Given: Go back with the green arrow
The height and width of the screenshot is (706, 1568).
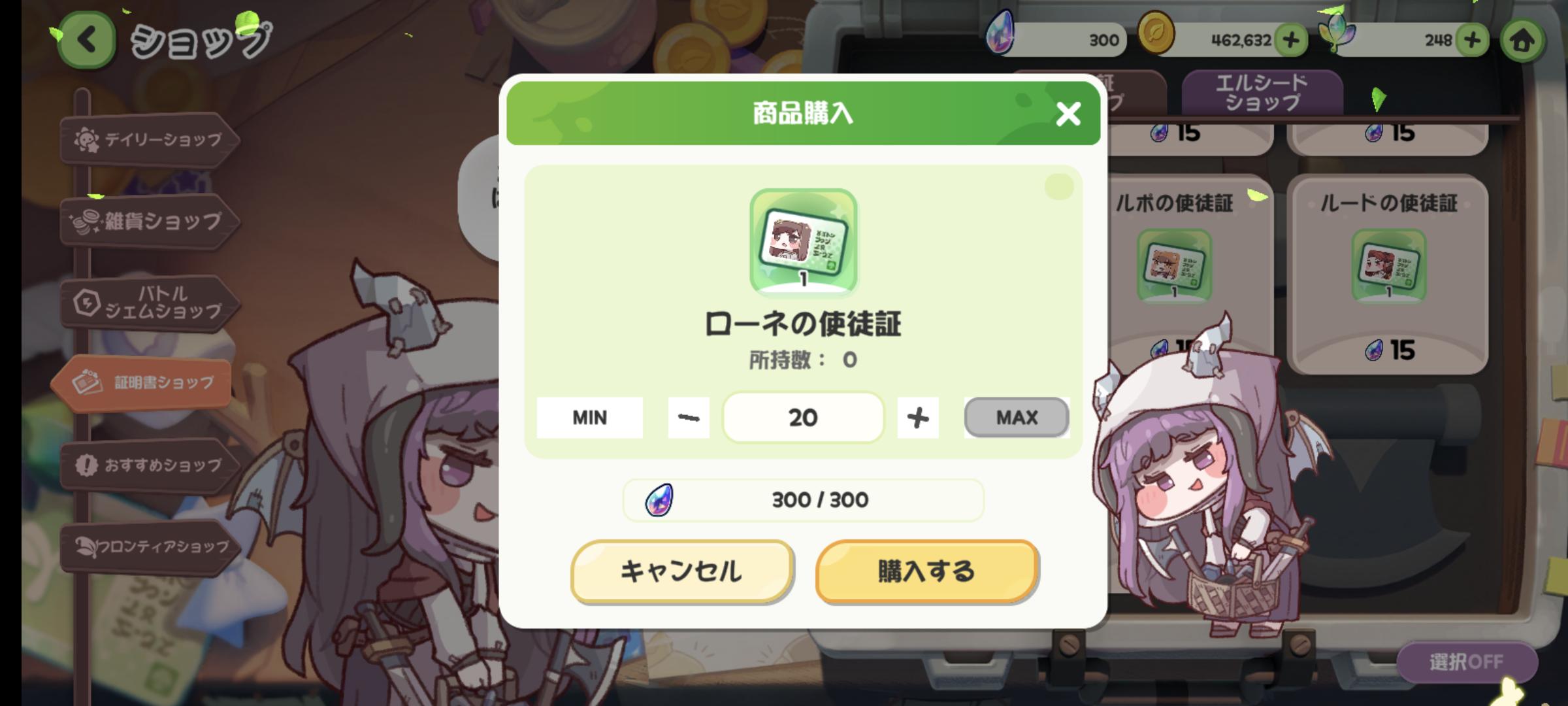Looking at the screenshot, I should click(87, 41).
